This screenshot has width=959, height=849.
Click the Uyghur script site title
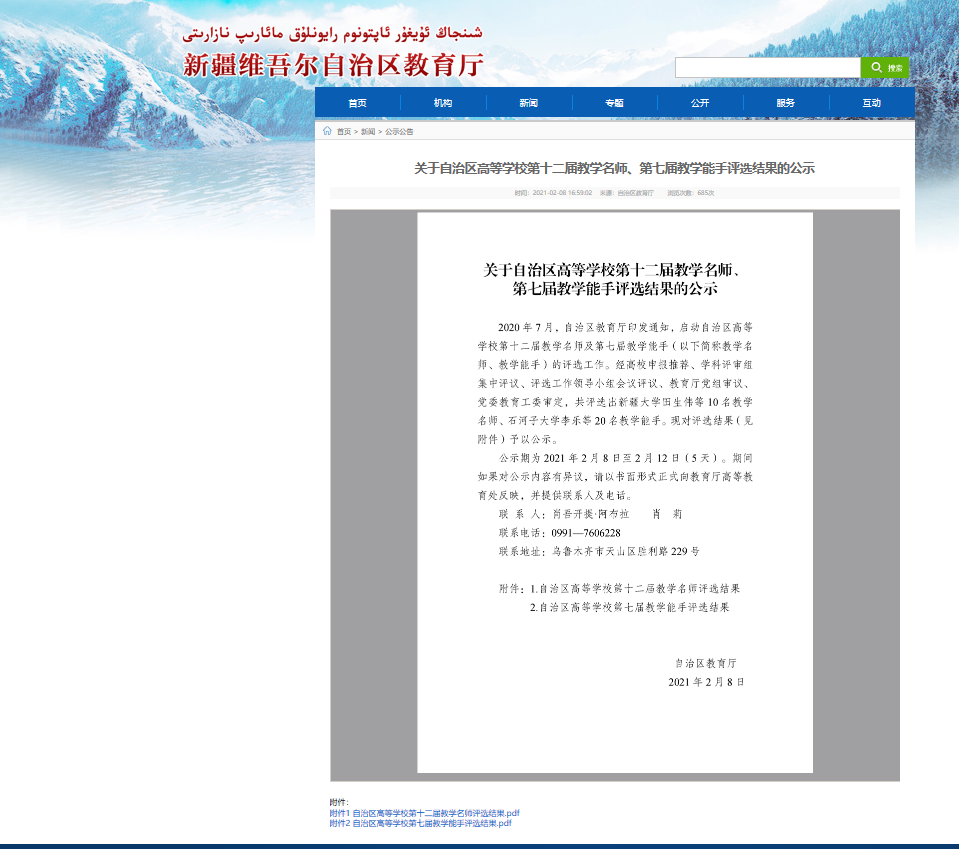[333, 32]
